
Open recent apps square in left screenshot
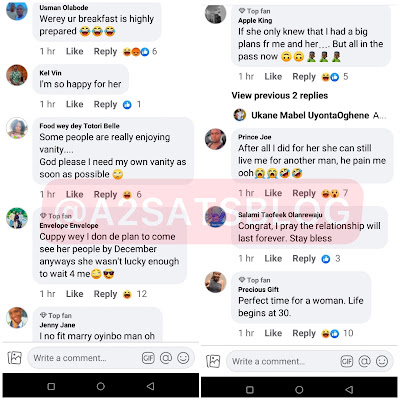pyautogui.click(x=51, y=386)
